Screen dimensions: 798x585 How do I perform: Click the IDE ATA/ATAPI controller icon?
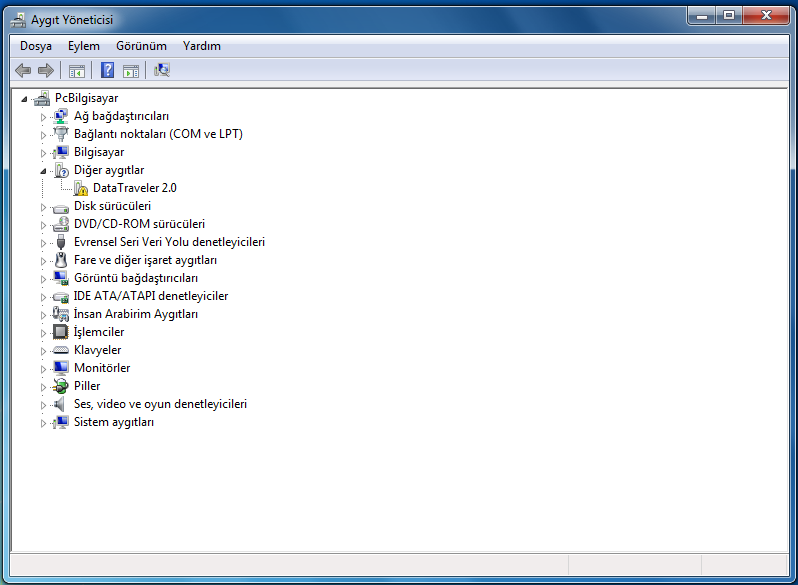61,296
